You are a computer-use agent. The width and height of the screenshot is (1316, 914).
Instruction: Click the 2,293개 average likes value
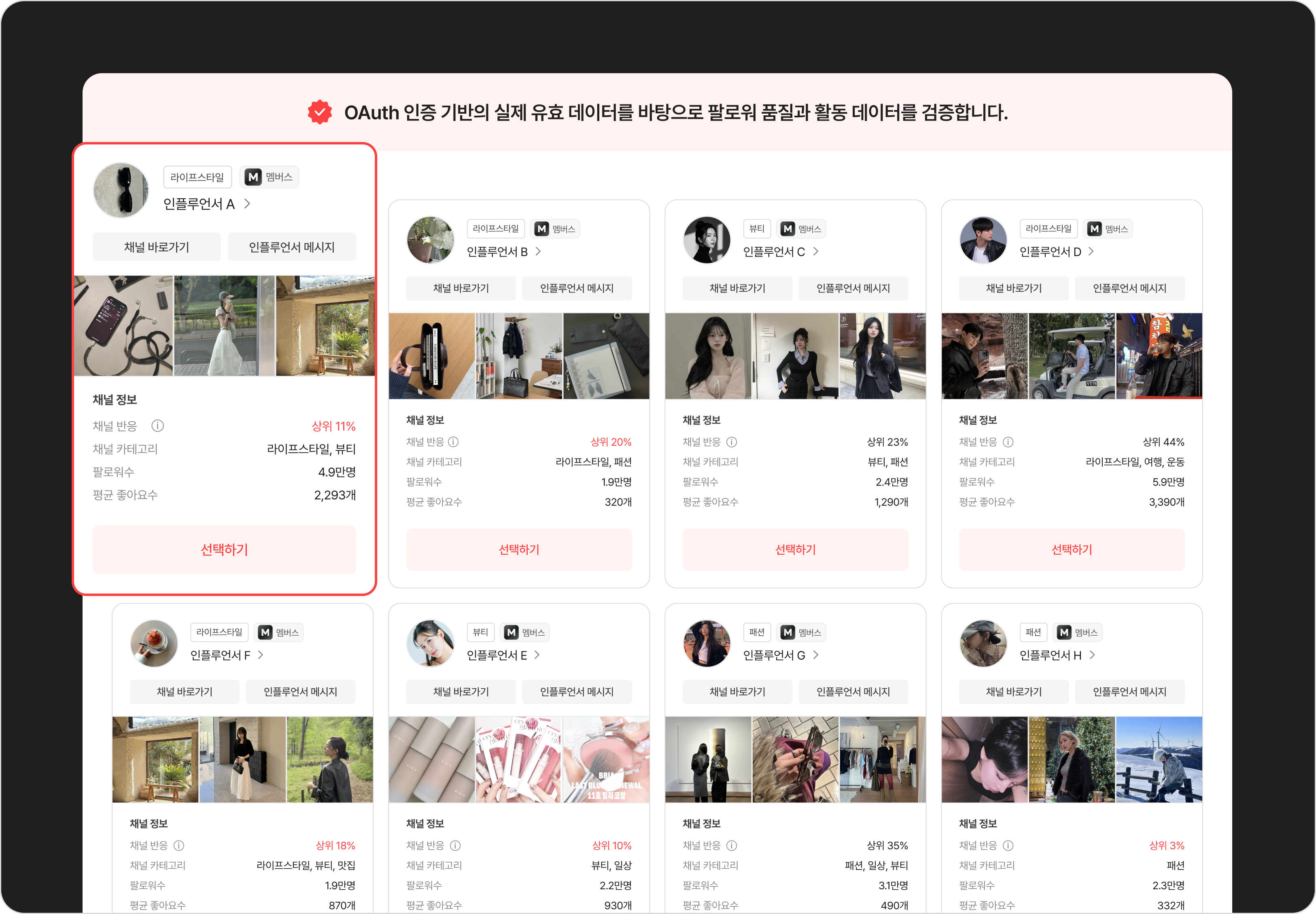click(335, 495)
